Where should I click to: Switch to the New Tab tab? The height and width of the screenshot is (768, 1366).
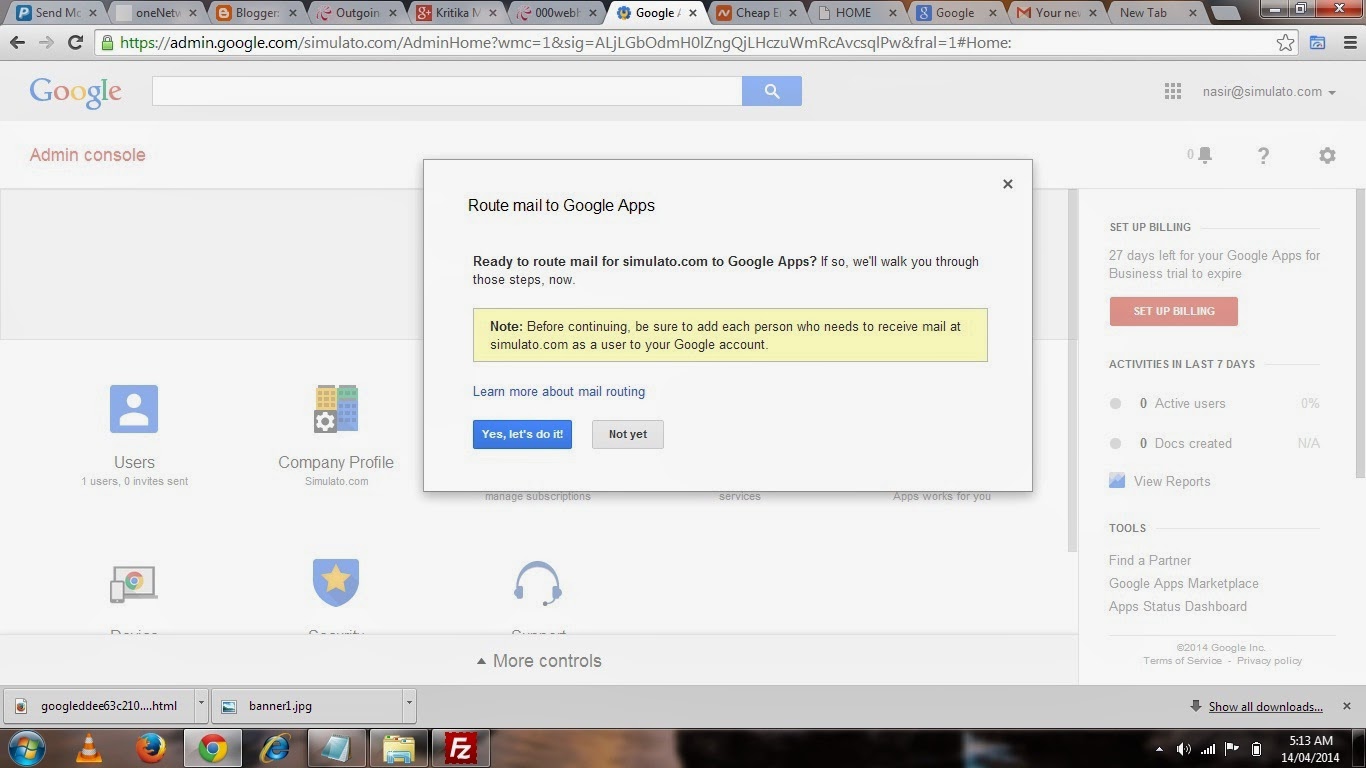click(x=1153, y=13)
